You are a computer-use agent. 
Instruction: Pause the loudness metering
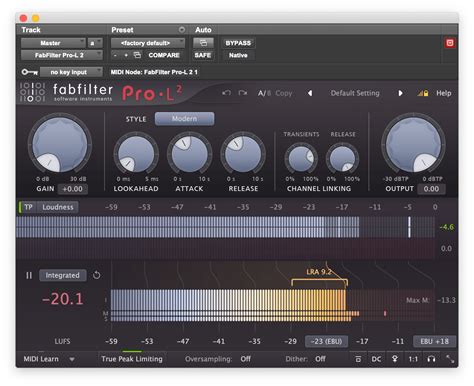(29, 275)
